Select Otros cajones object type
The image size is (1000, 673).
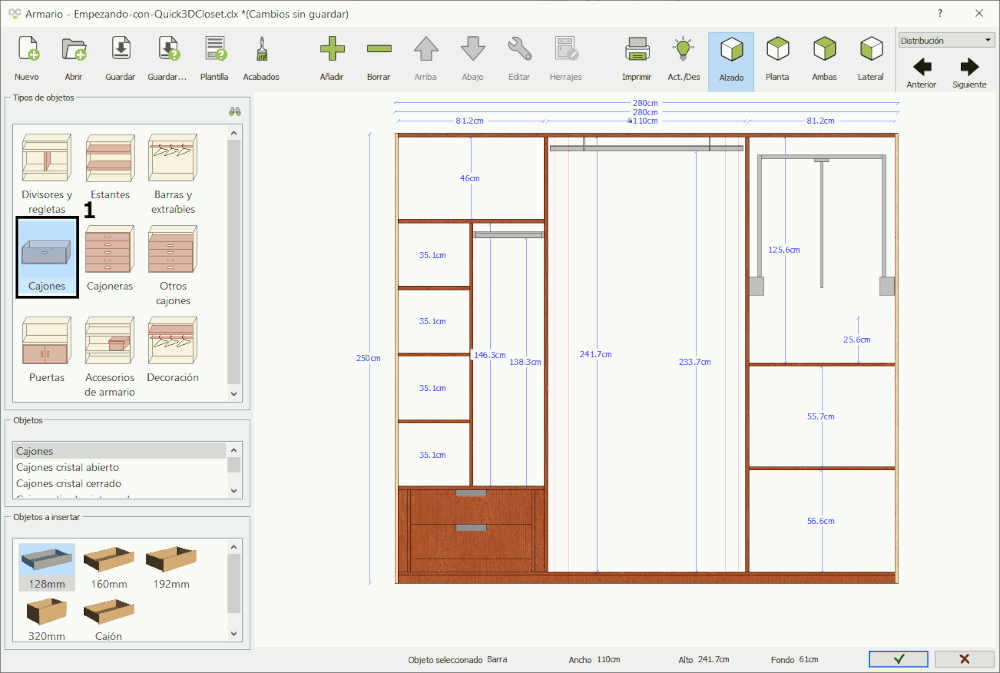[x=173, y=265]
